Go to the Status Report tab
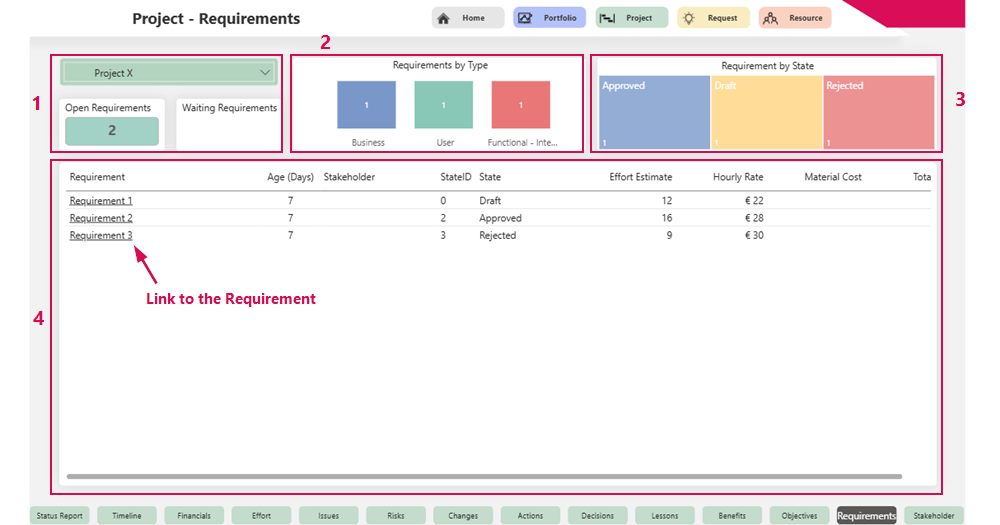 [59, 515]
